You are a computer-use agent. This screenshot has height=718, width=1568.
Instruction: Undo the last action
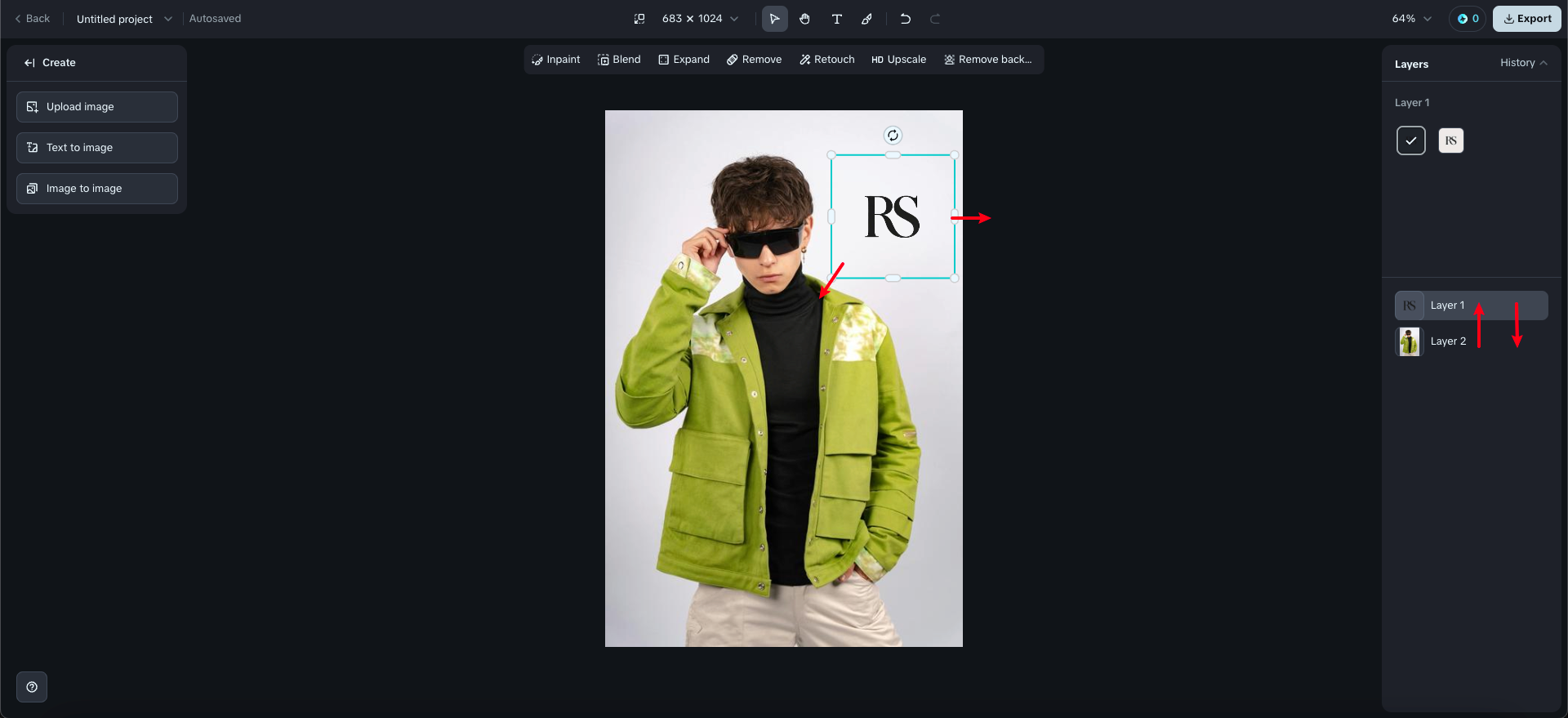click(905, 19)
